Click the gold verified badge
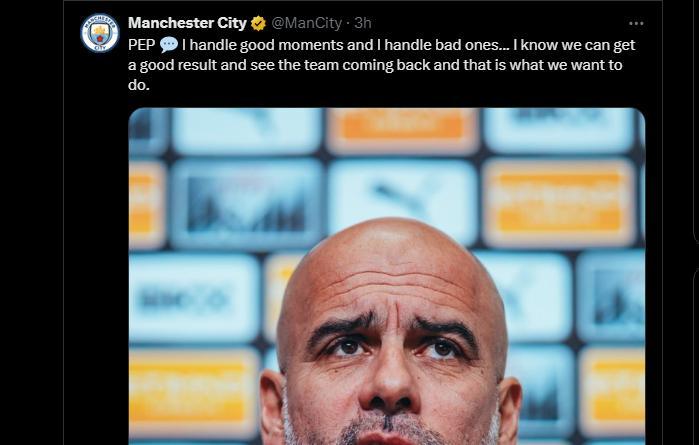Image resolution: width=699 pixels, height=445 pixels. [x=259, y=23]
